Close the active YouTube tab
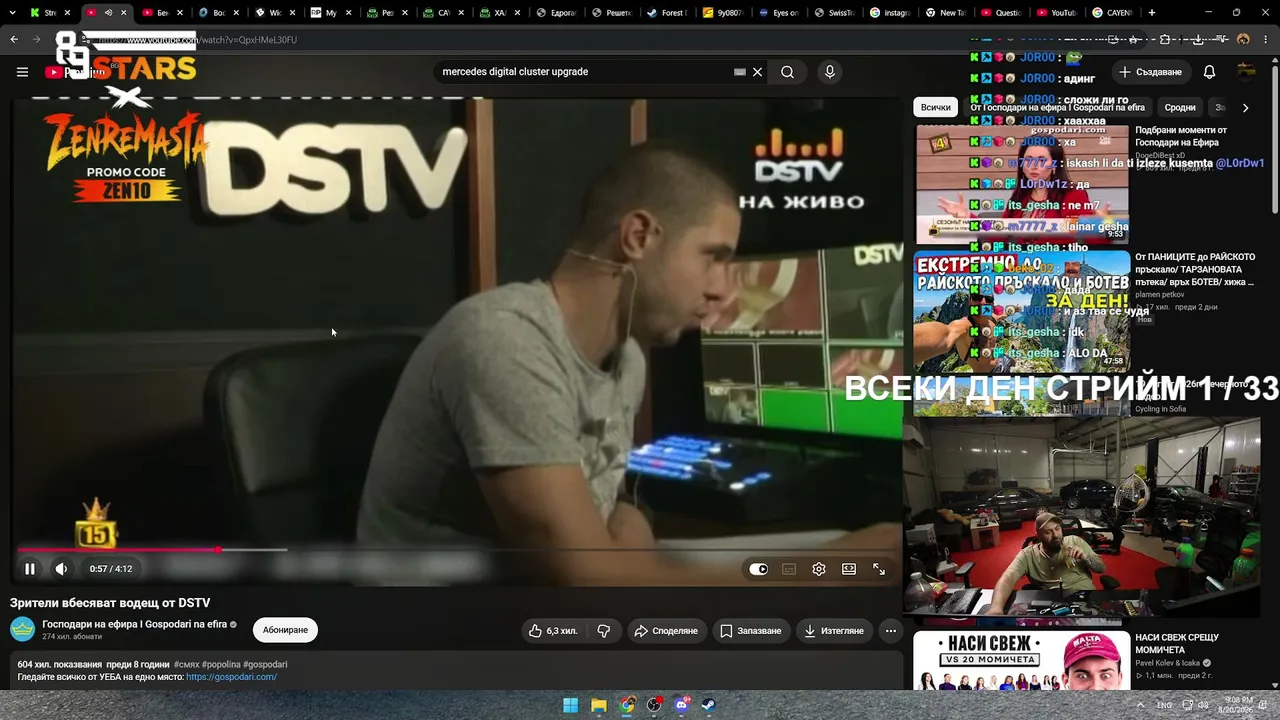Viewport: 1280px width, 720px height. click(125, 13)
